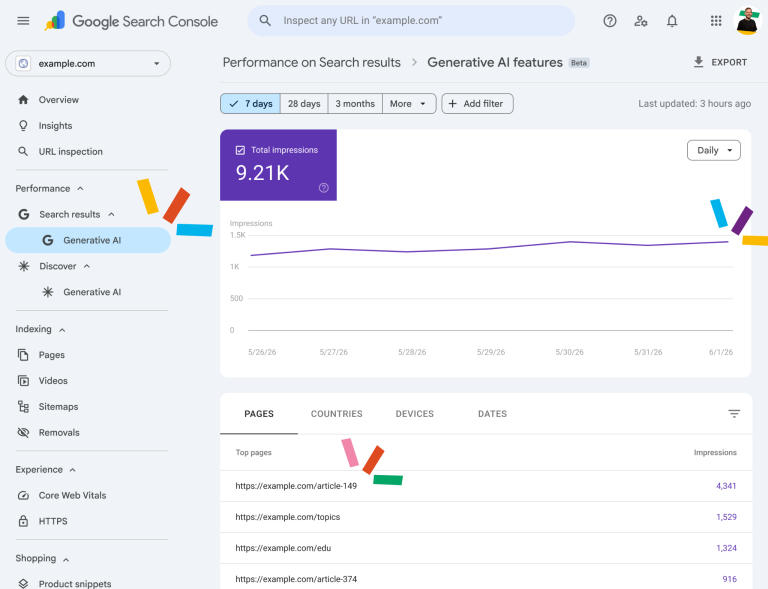
Task: Click the EXPORT button
Action: coord(720,62)
